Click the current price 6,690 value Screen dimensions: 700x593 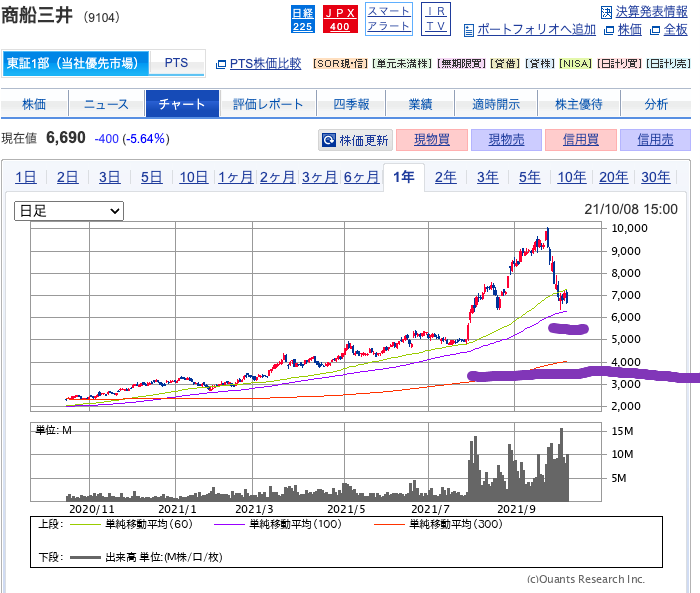[x=66, y=138]
